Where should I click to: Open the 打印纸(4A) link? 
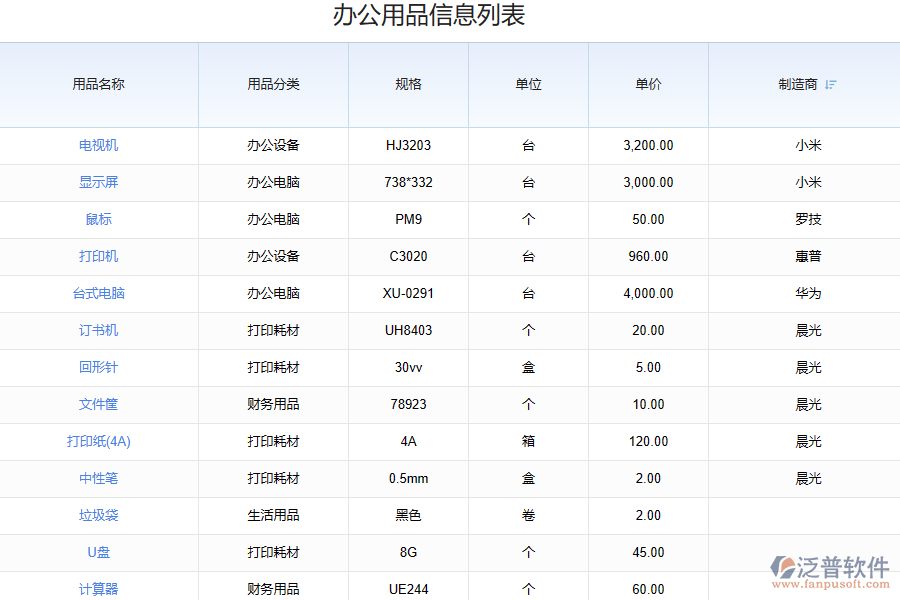tap(99, 441)
